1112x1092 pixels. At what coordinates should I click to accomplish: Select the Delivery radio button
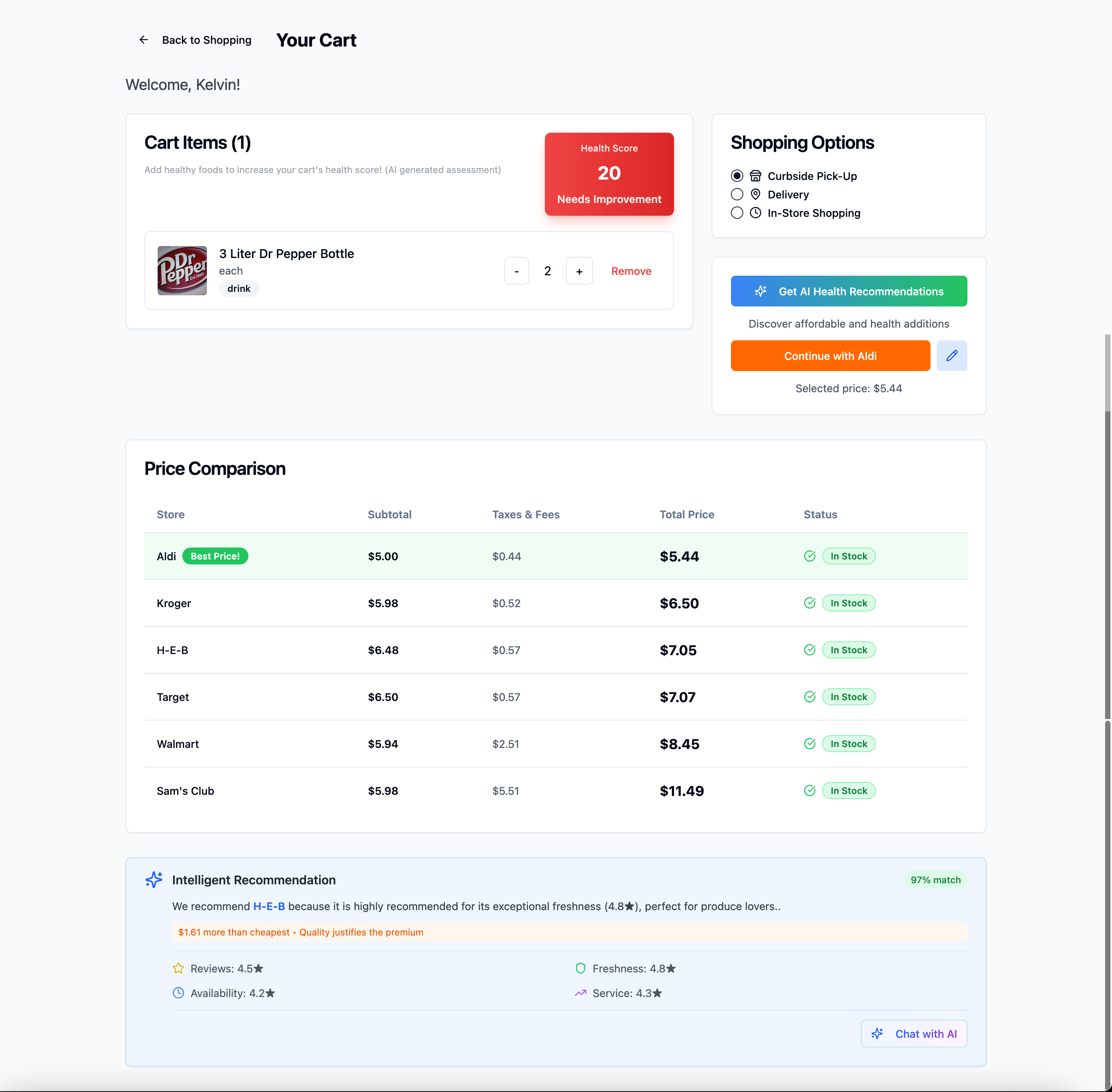tap(737, 195)
